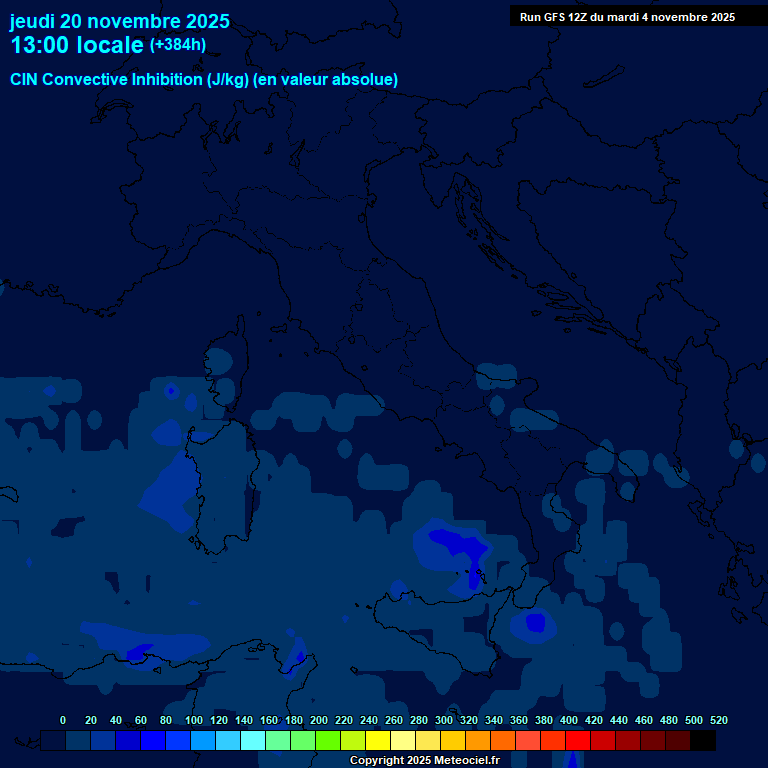Click the blue CIN spot southeast of Sicily
Screen dimensions: 768x768
coord(535,623)
